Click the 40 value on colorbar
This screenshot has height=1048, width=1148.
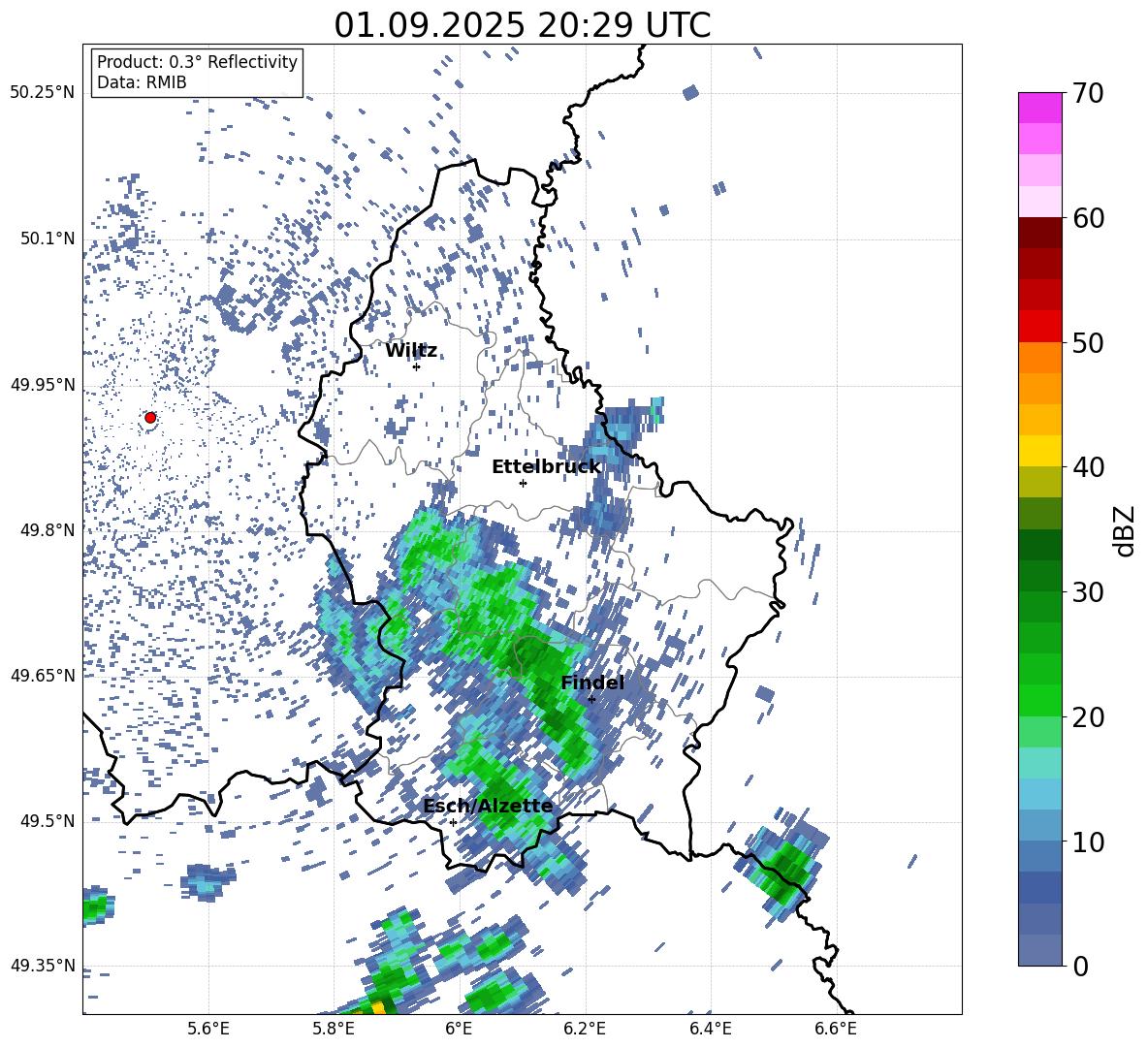click(x=1088, y=467)
